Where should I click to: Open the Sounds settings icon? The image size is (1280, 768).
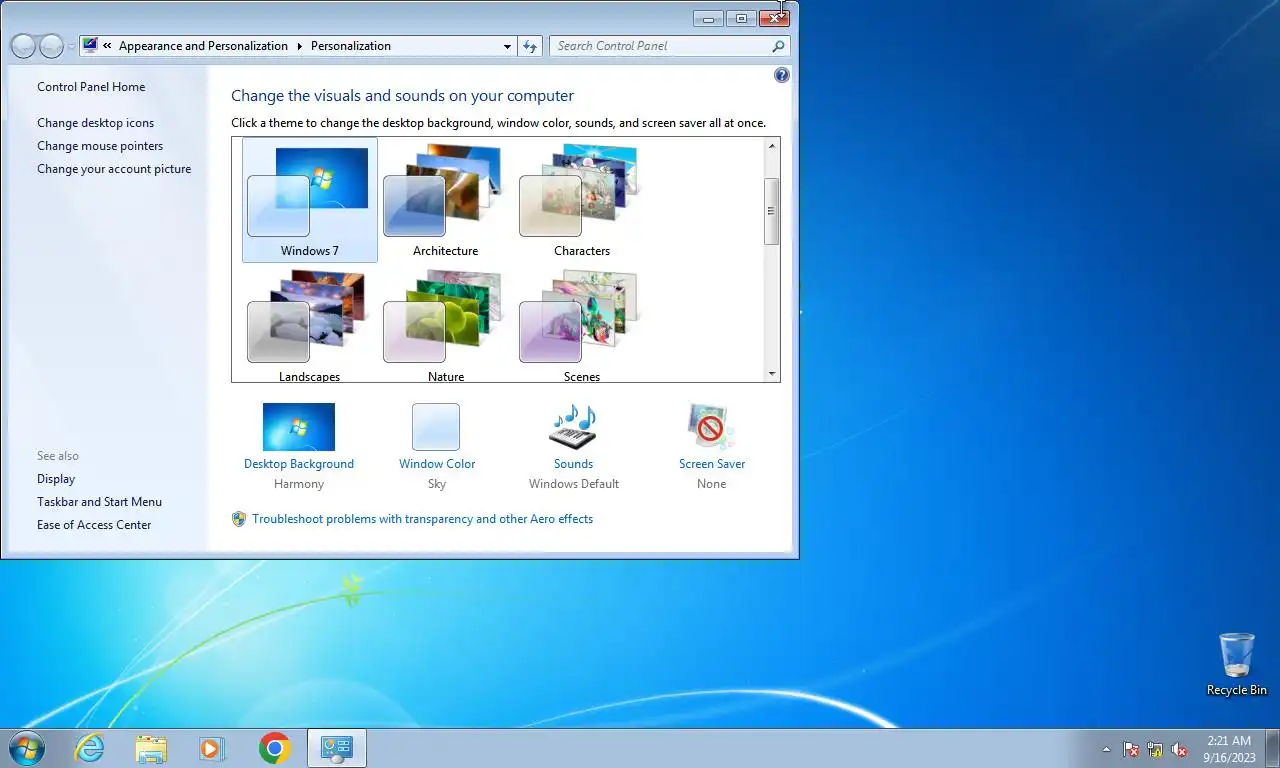click(573, 427)
